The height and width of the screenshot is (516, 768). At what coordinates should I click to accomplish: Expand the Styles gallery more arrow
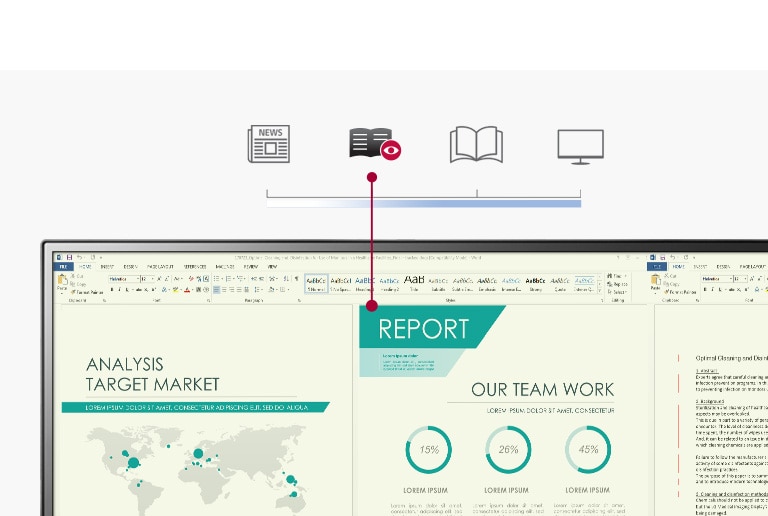click(600, 292)
